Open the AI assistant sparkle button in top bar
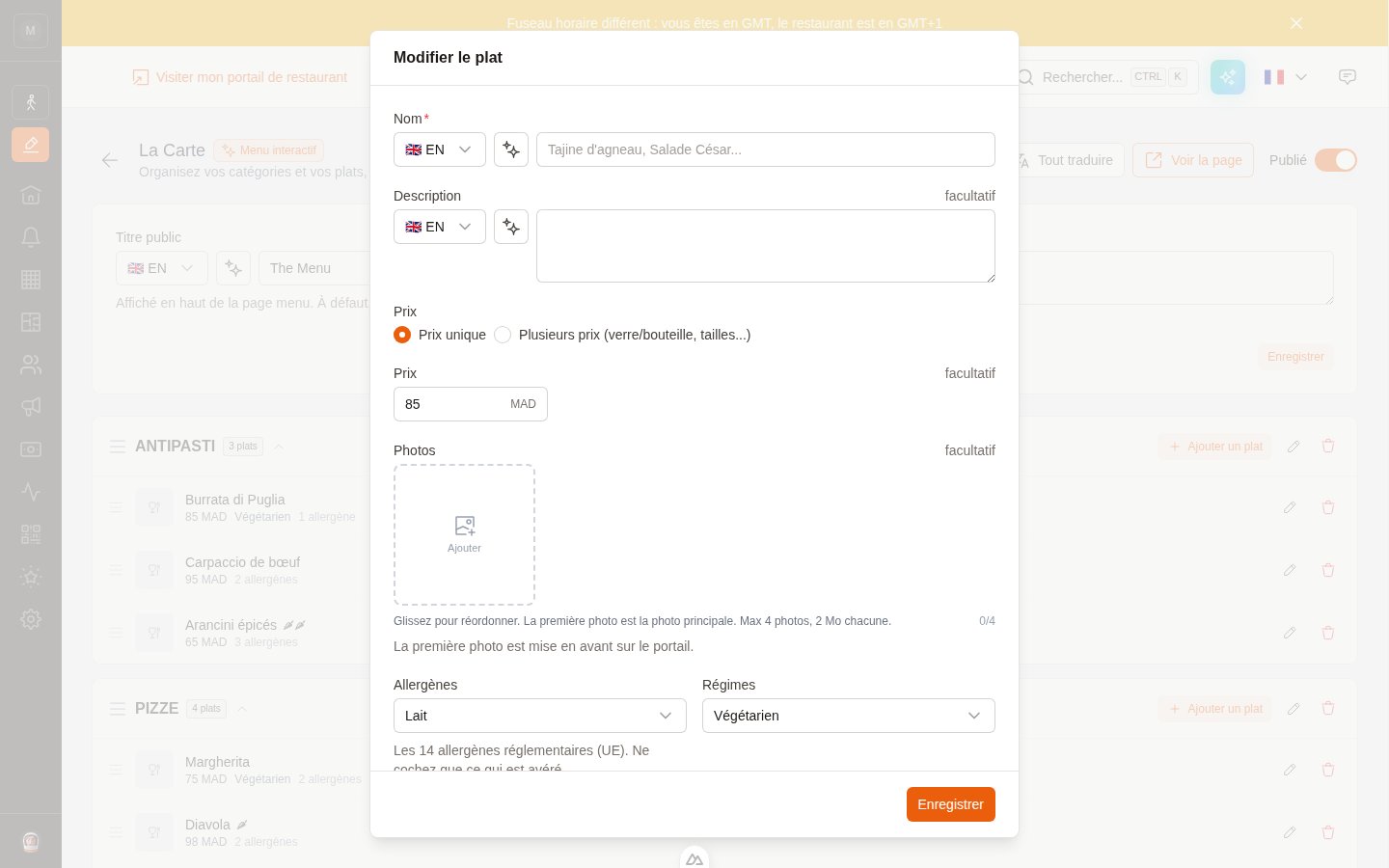This screenshot has width=1389, height=868. pyautogui.click(x=1228, y=77)
